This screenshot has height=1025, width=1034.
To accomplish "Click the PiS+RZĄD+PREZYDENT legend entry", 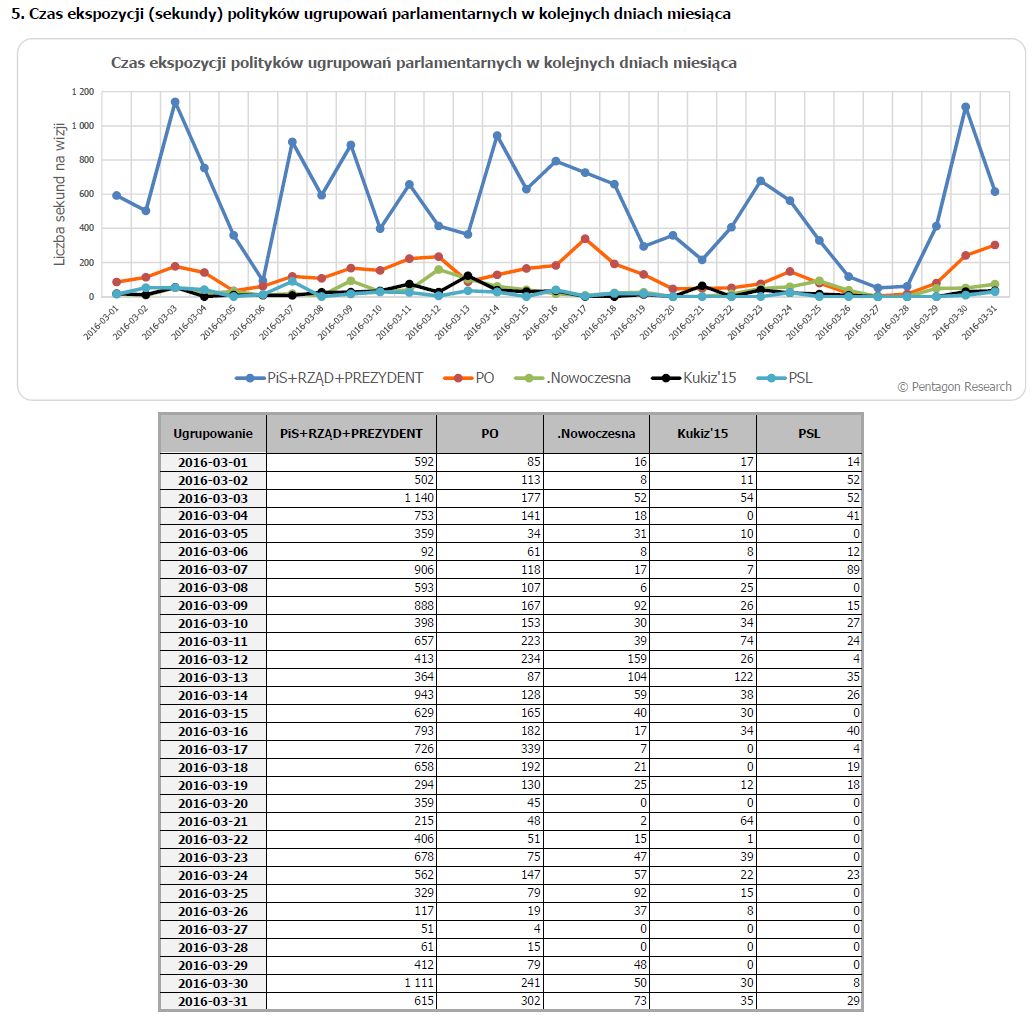I will click(329, 378).
